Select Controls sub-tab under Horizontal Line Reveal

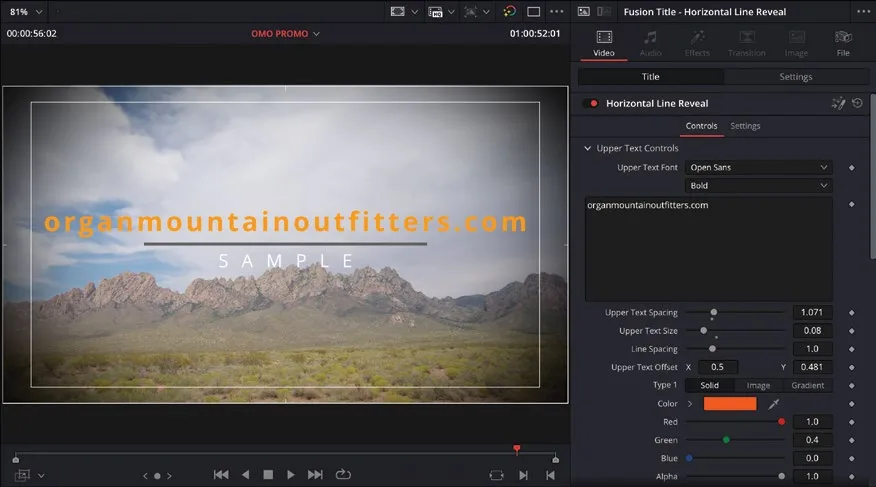pos(701,126)
